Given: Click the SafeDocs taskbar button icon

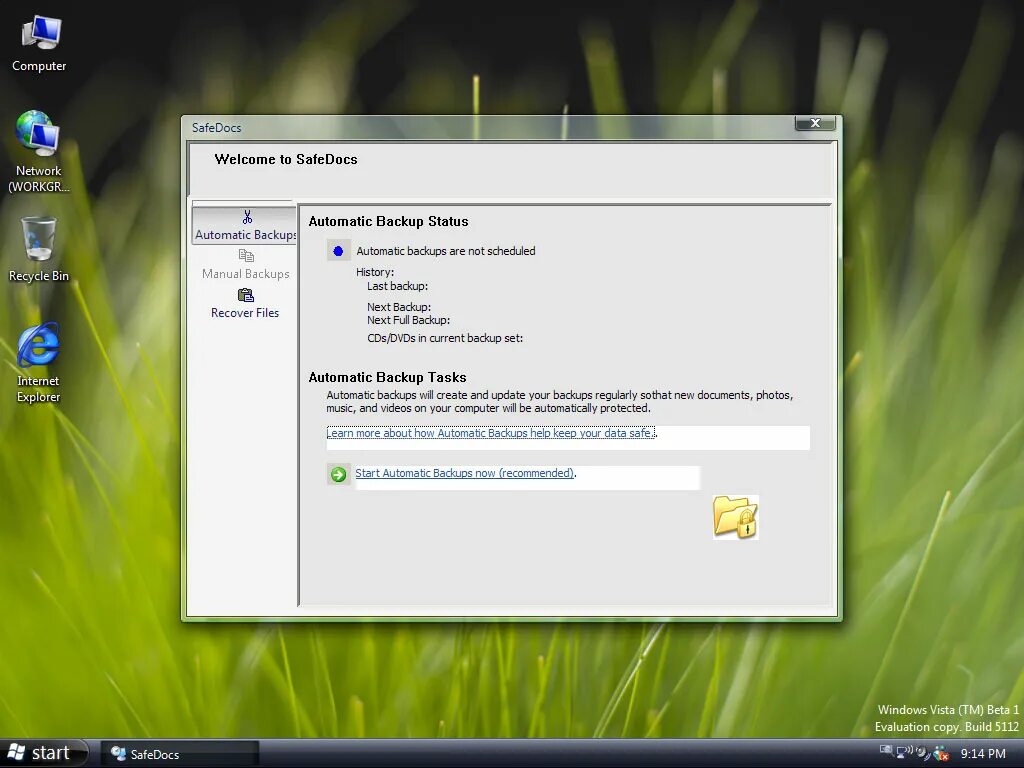Looking at the screenshot, I should coord(118,754).
